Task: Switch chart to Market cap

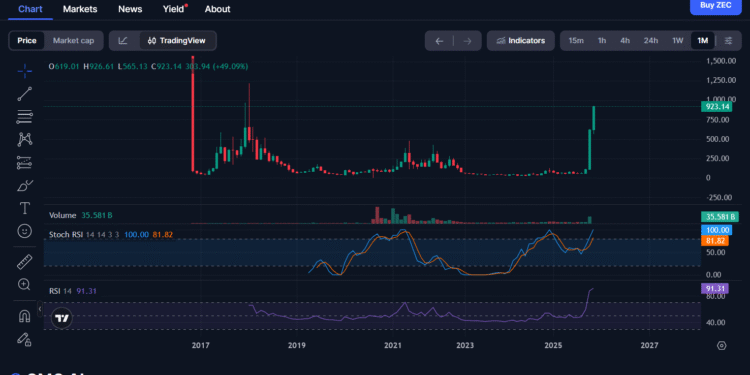Action: coord(74,41)
